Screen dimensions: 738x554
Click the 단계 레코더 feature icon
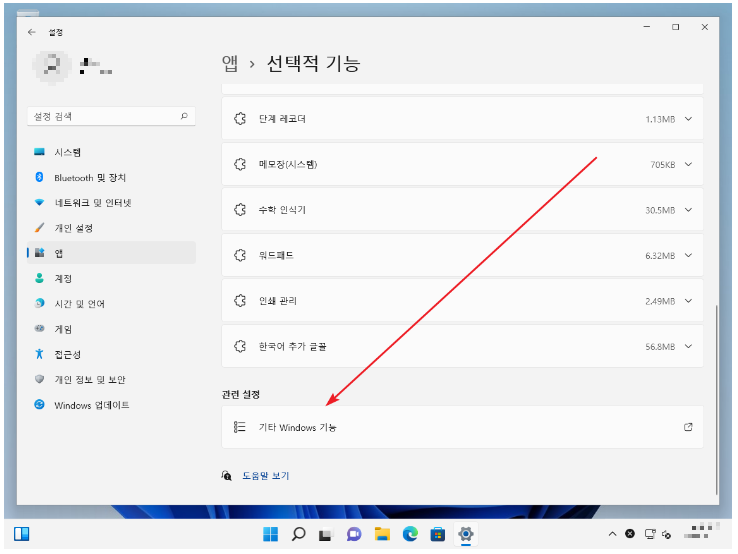point(240,119)
